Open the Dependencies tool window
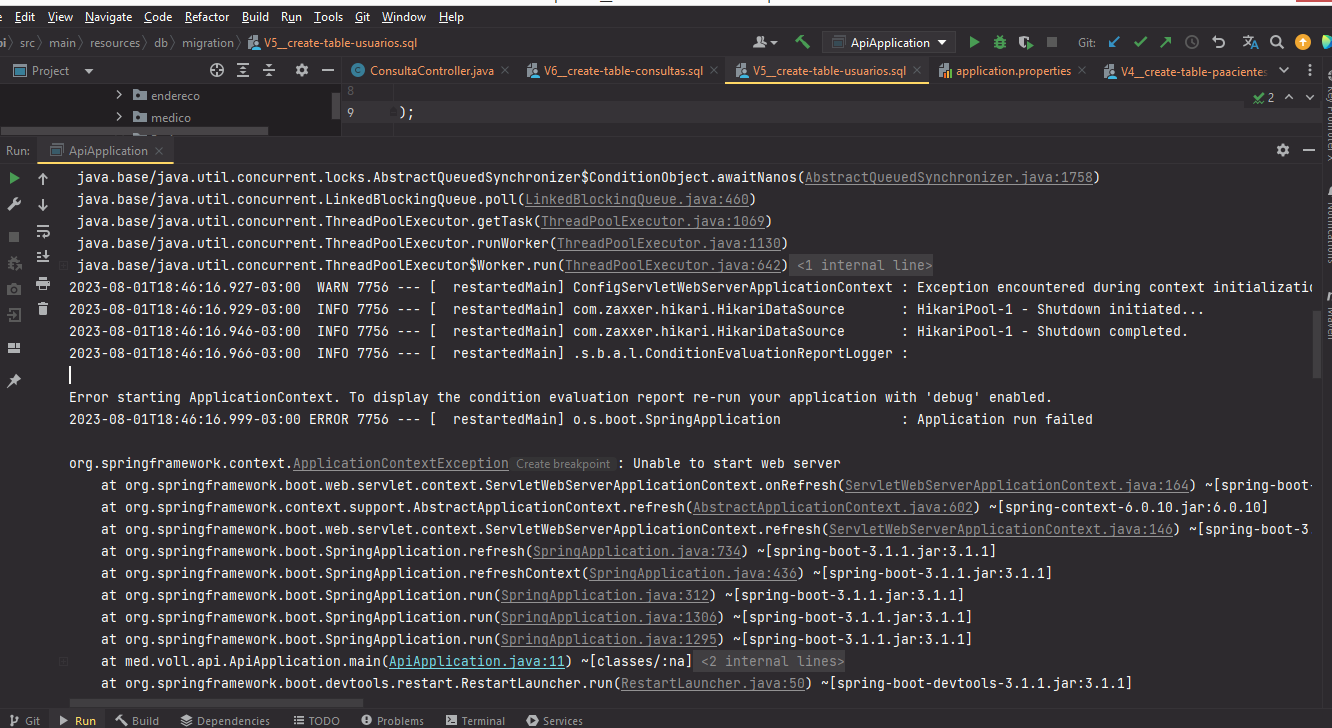The width and height of the screenshot is (1332, 728). coord(225,720)
